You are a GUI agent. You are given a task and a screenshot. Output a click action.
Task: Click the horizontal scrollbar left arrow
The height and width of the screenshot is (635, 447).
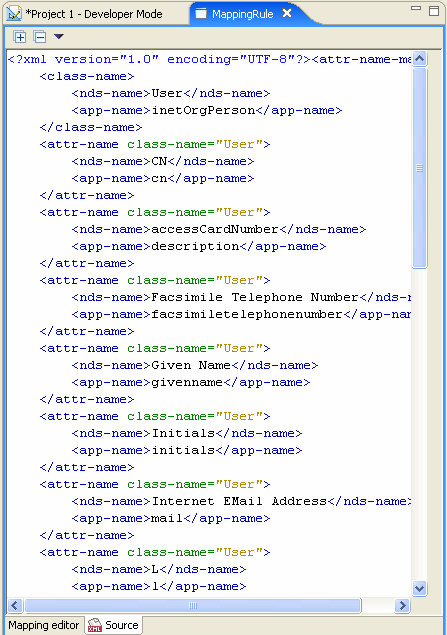click(x=15, y=605)
